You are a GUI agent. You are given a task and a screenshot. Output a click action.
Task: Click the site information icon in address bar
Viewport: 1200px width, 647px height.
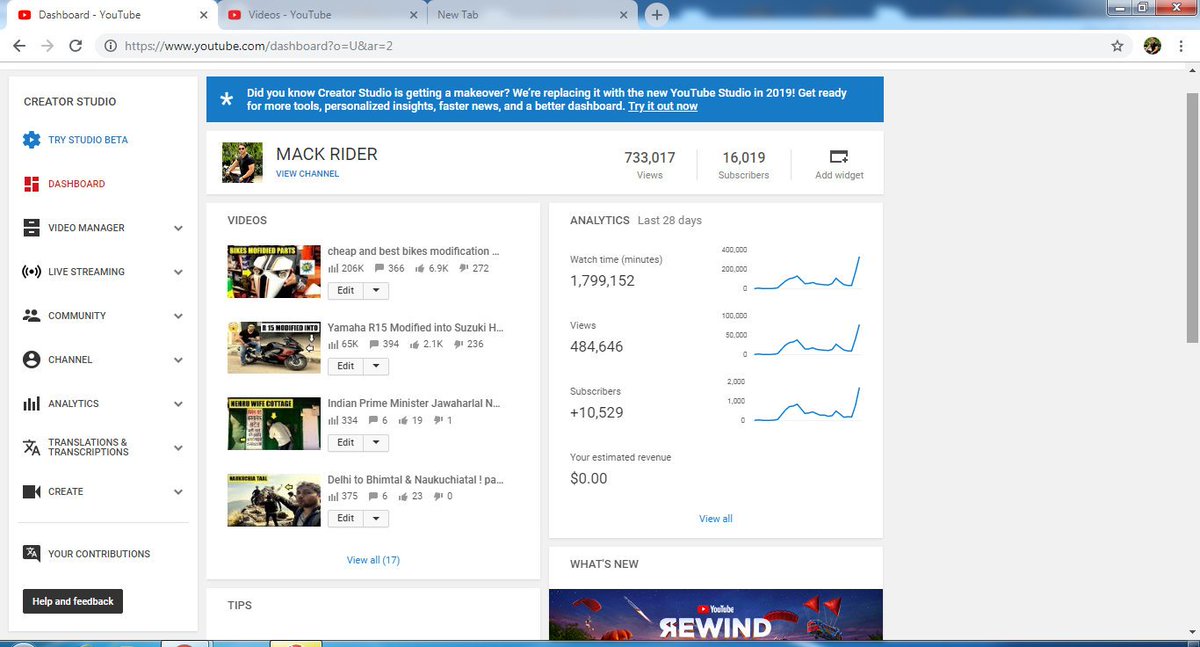click(110, 46)
